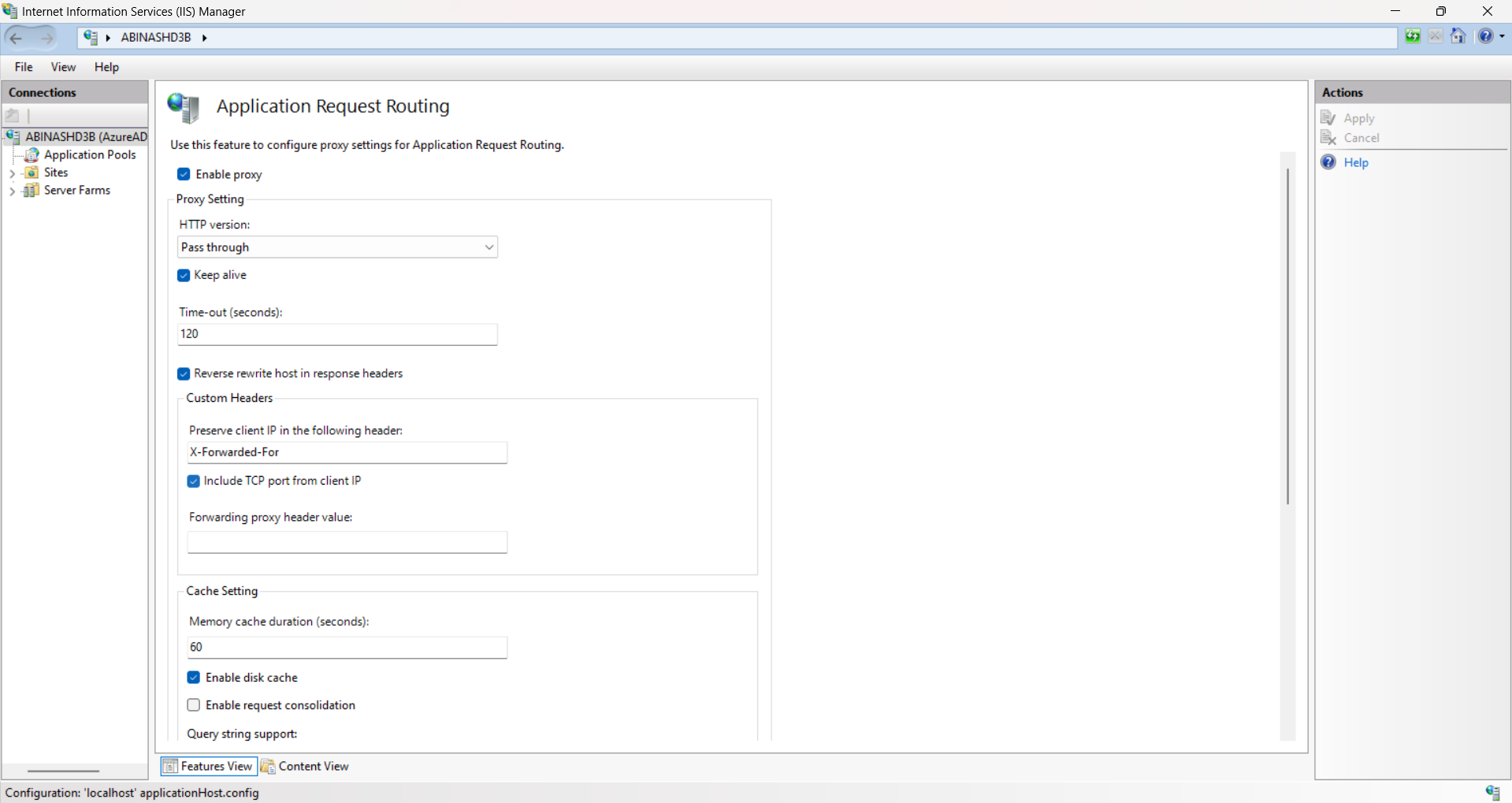Click the server icon in address bar
This screenshot has width=1512, height=803.
click(x=91, y=37)
